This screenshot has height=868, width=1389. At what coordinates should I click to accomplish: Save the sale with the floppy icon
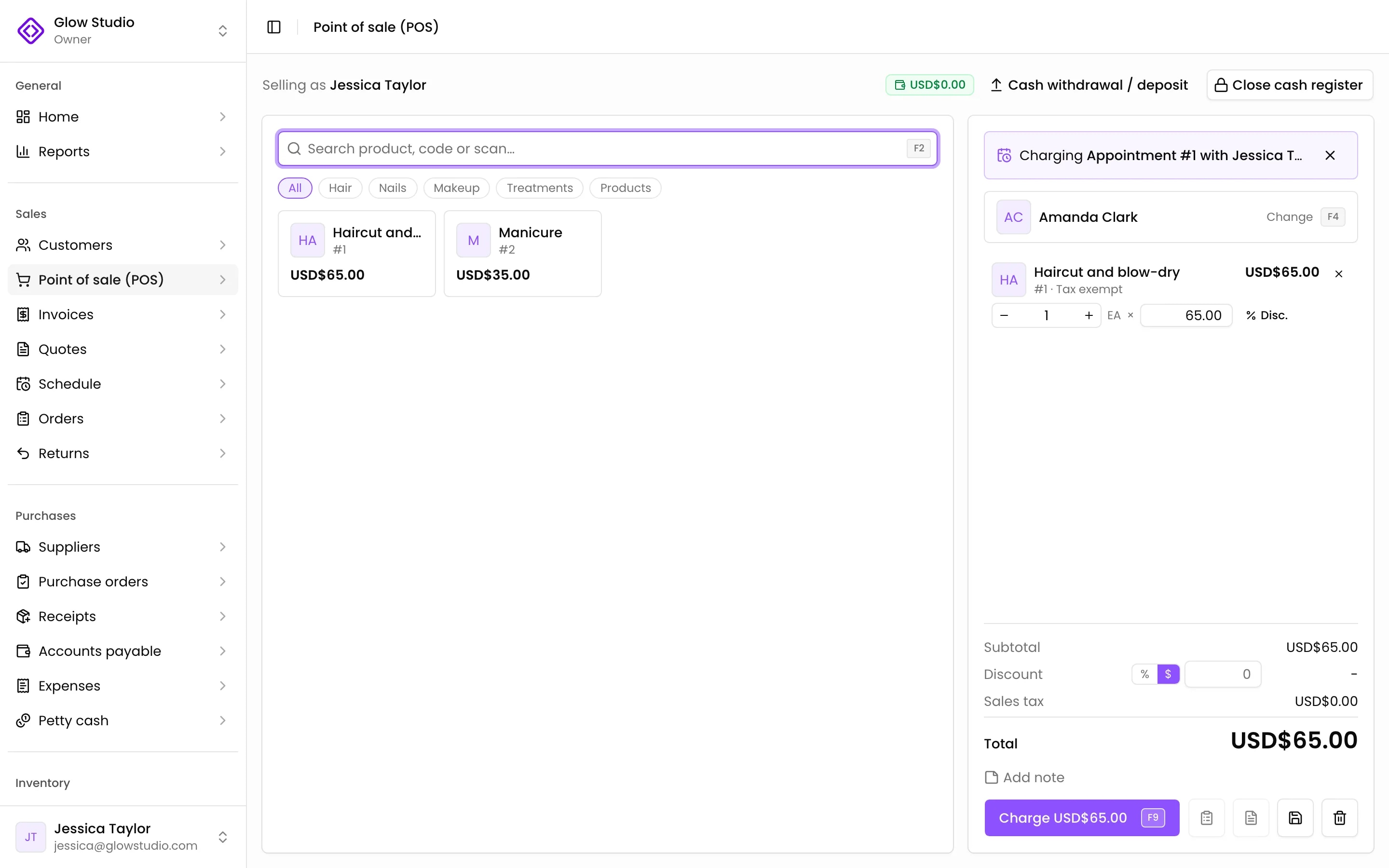1295,817
